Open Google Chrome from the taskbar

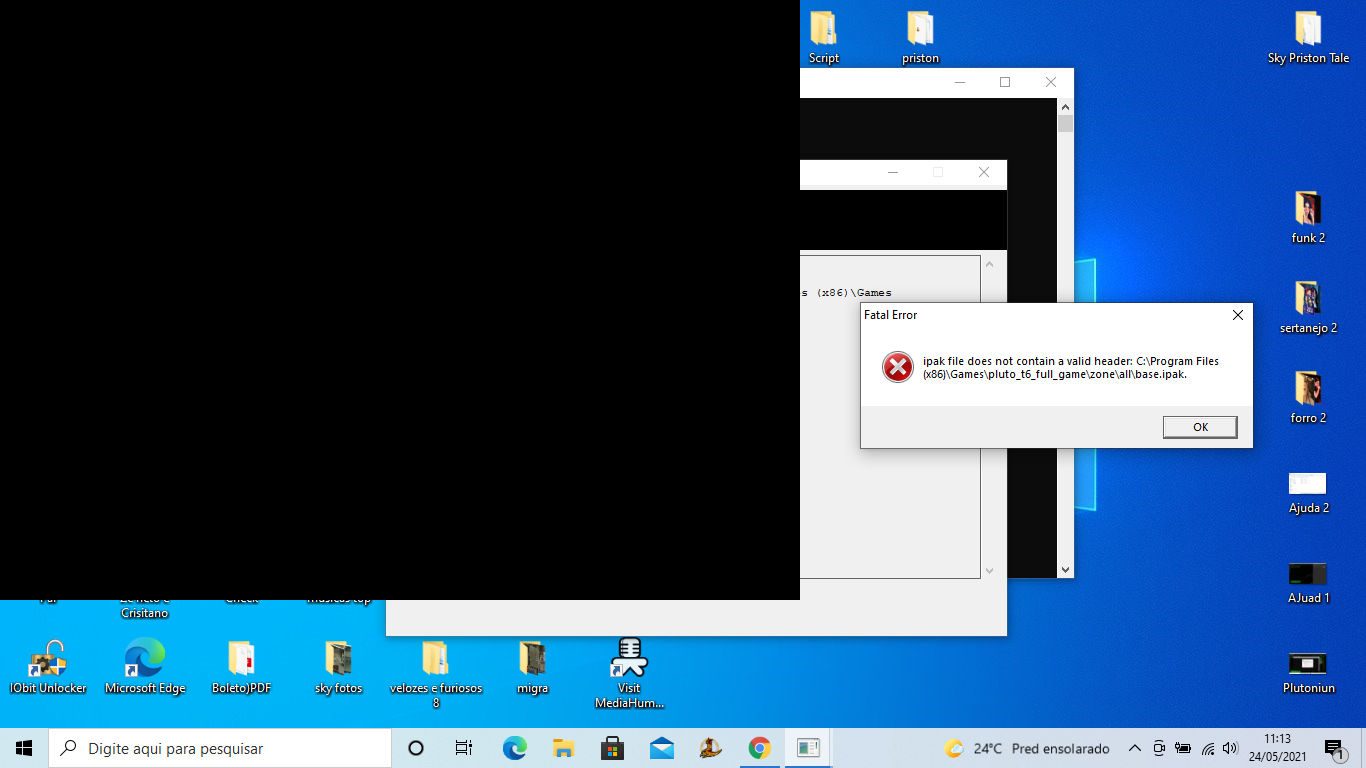pyautogui.click(x=759, y=748)
